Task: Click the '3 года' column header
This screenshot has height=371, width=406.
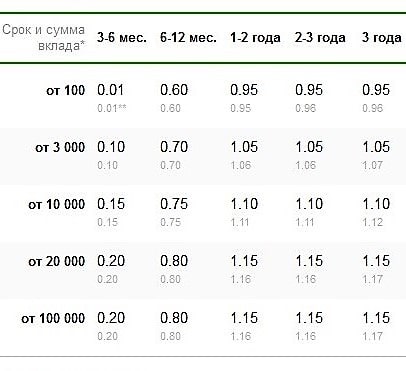Action: pos(382,38)
